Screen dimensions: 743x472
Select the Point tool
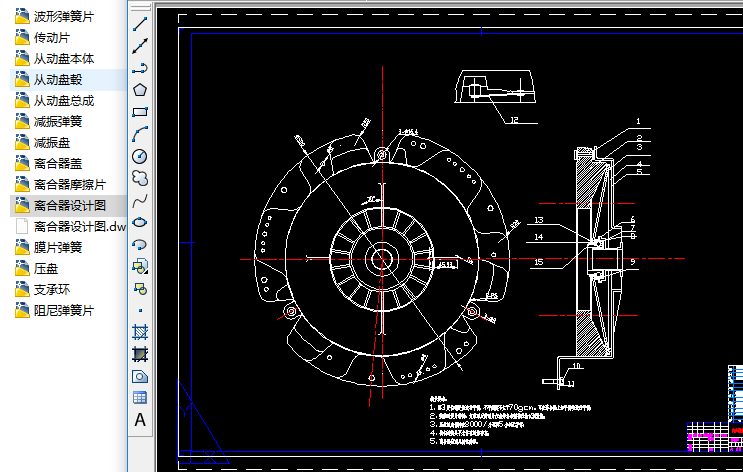click(x=140, y=310)
